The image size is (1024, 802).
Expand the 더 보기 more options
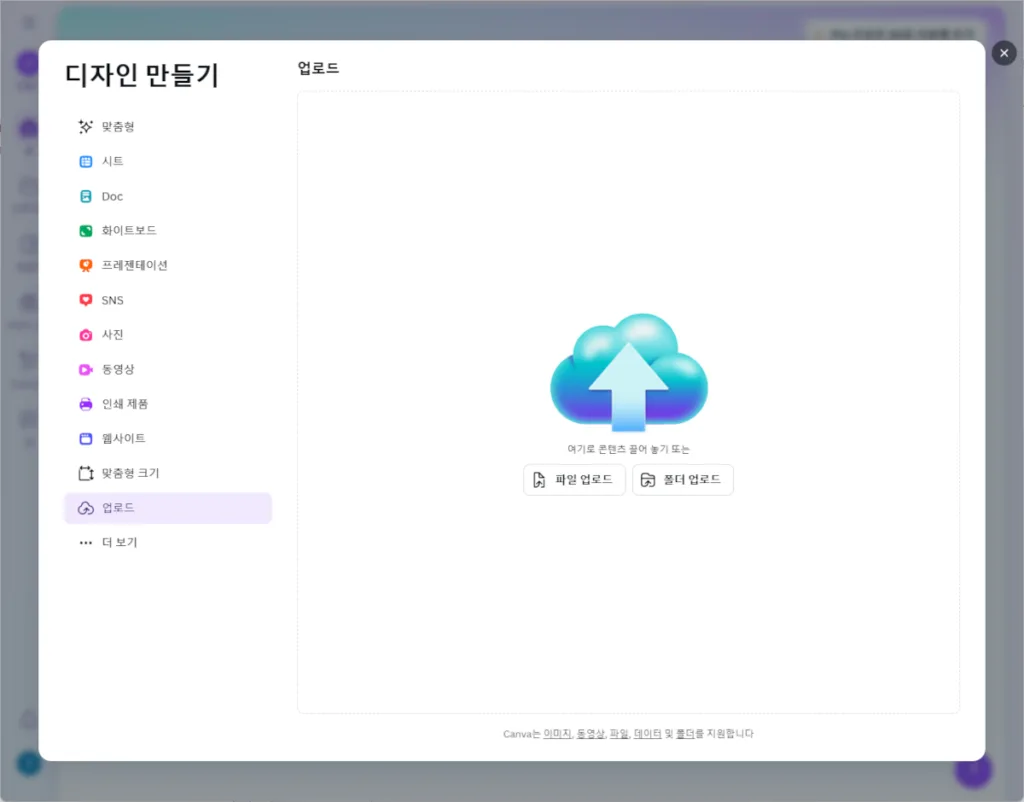pos(118,543)
